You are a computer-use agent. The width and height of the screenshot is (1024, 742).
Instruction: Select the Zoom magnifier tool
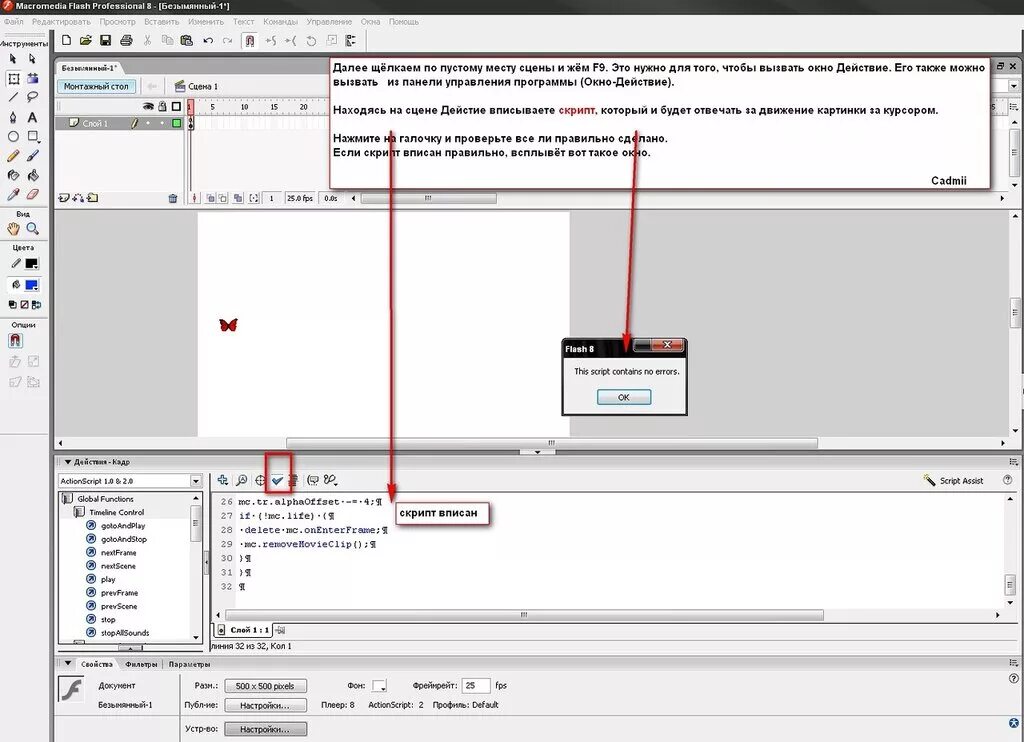32,229
